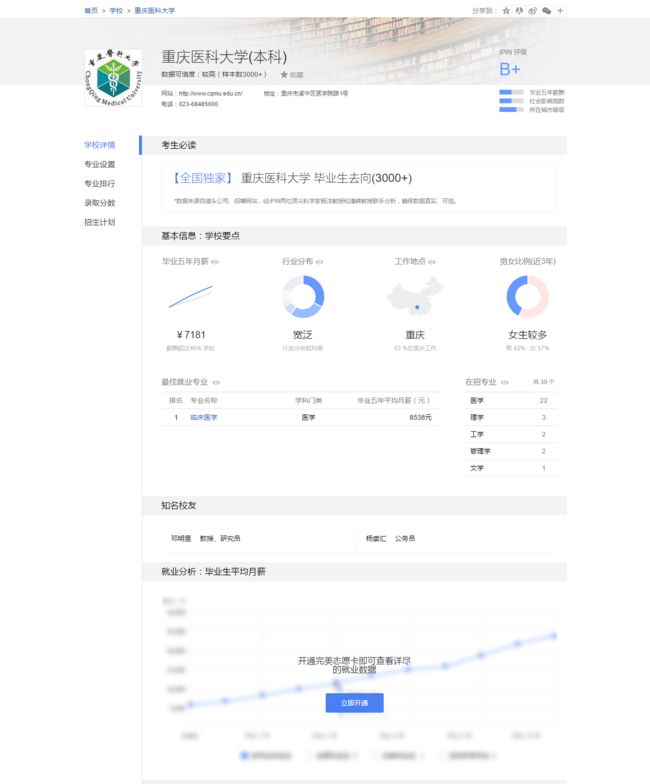650x784 pixels.
Task: Click info icon beside 毕业五年月薪
Action: click(215, 262)
